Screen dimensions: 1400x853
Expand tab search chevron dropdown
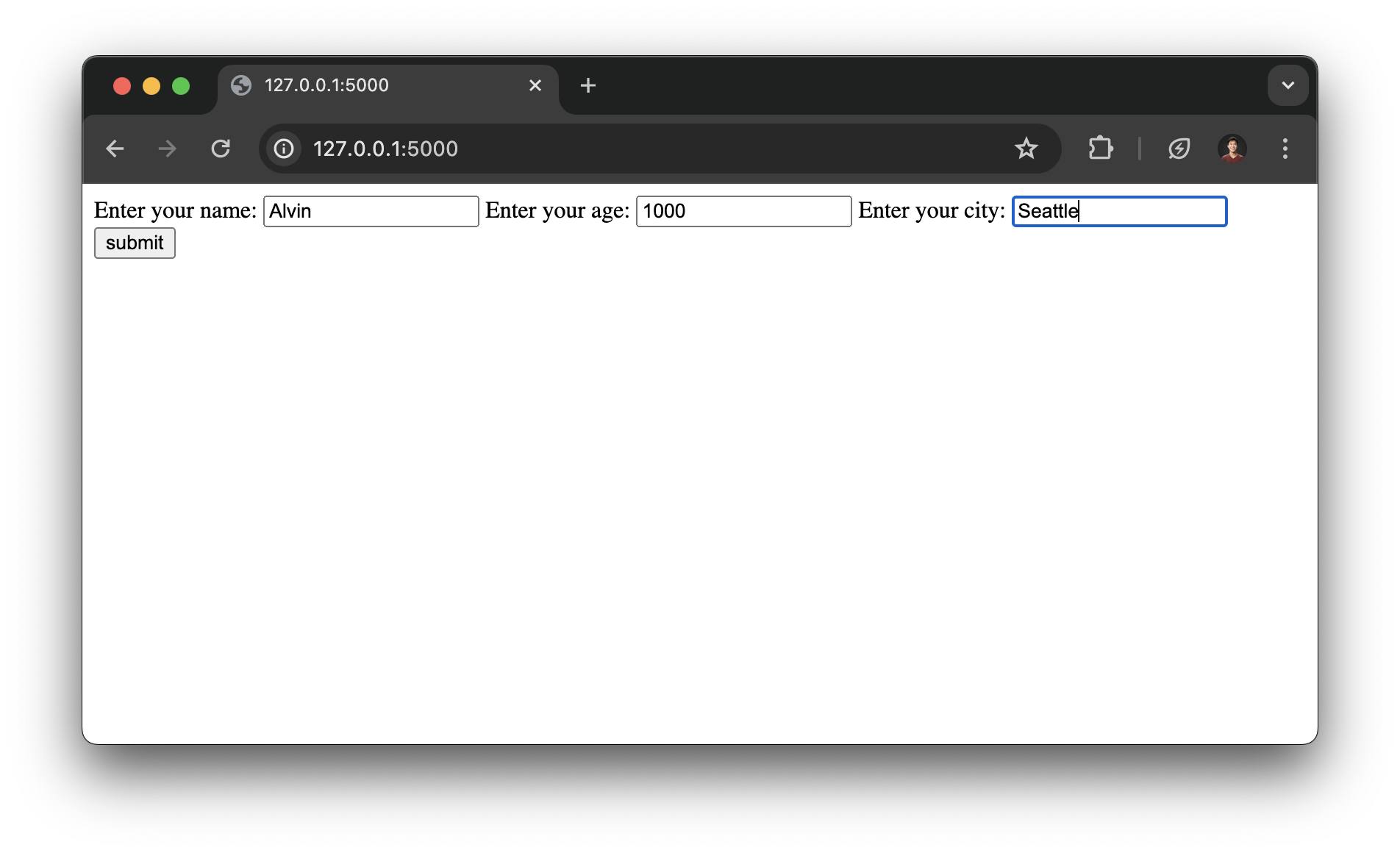point(1287,85)
